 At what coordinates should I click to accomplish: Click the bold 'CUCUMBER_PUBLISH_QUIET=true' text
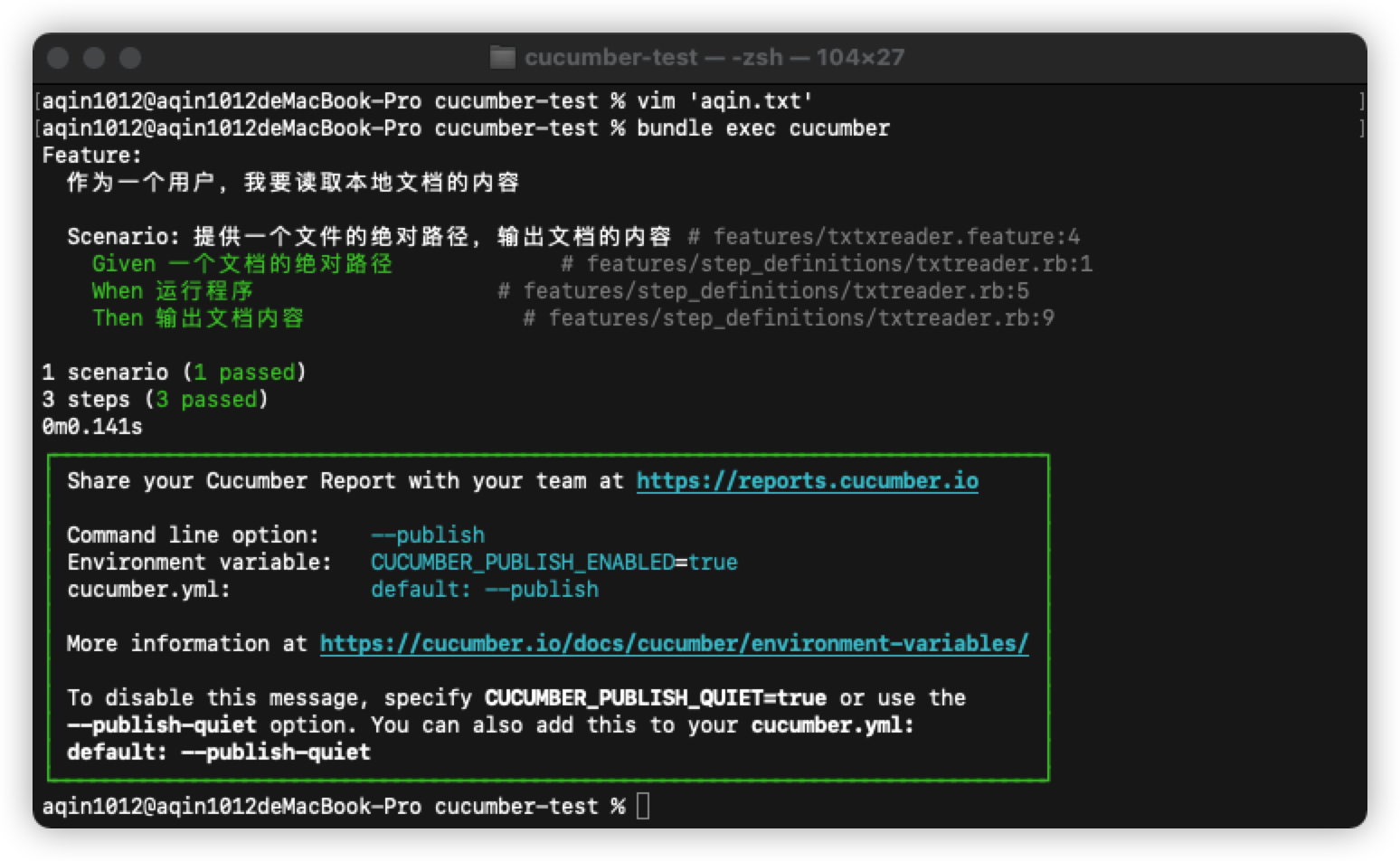(656, 698)
